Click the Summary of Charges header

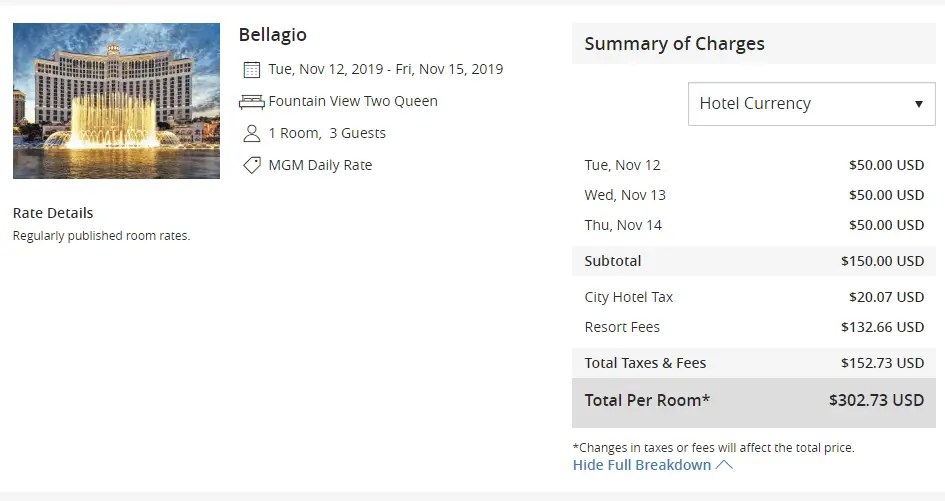tap(674, 44)
